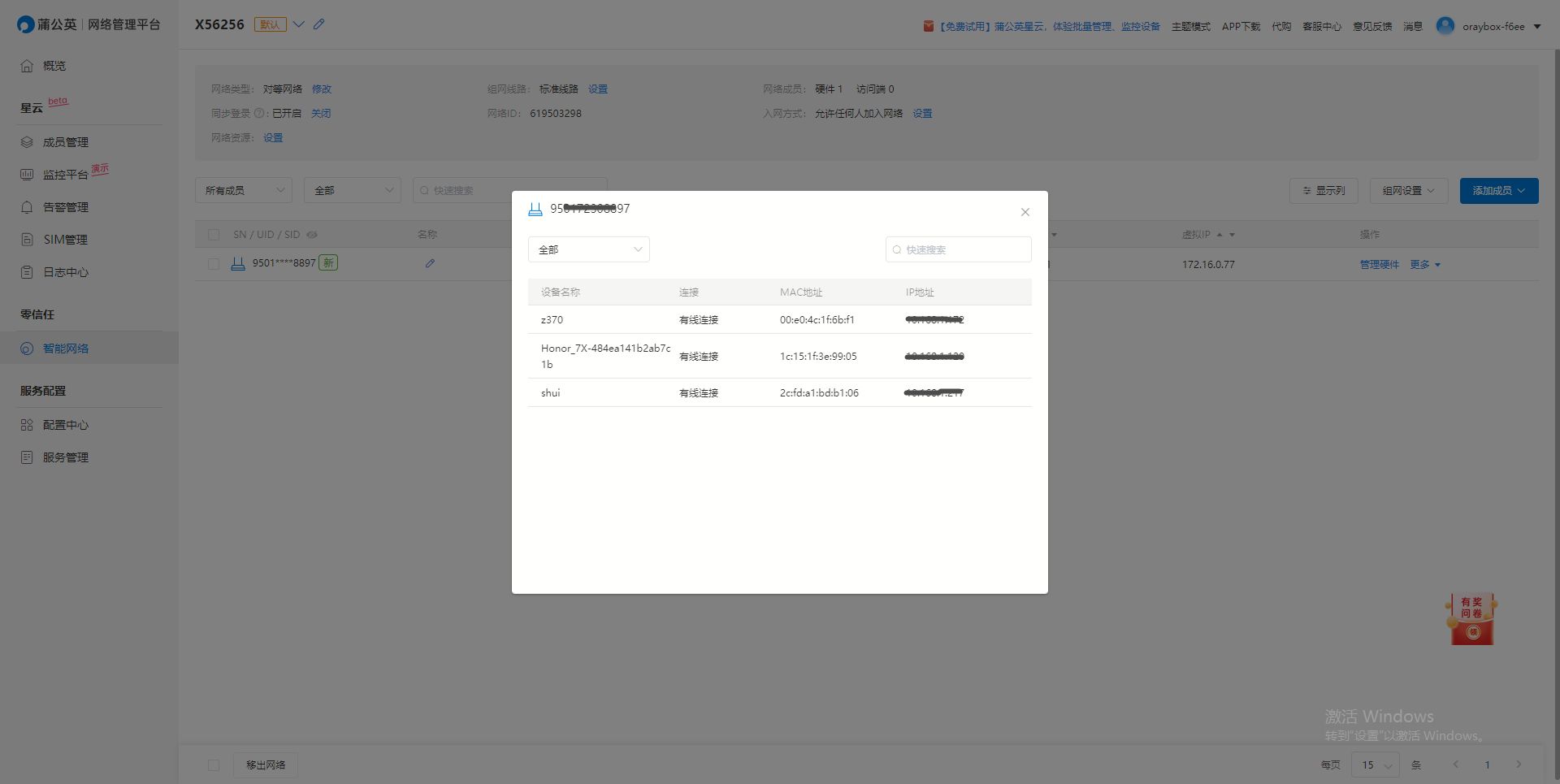Tick the checkbox for member 9501****8897

coord(214,264)
